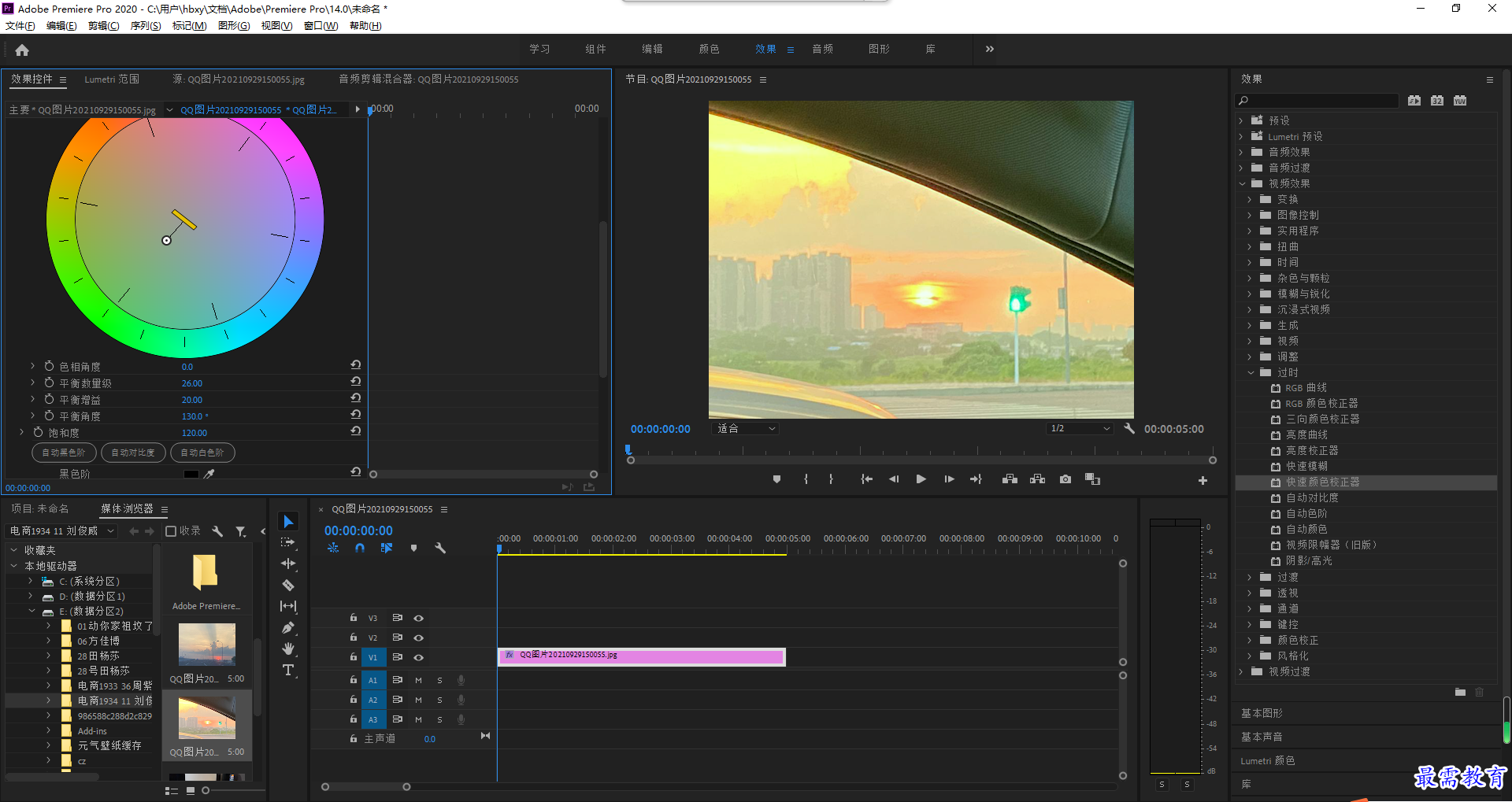Select the Type tool
Screen dimensions: 1512x802
(x=288, y=670)
